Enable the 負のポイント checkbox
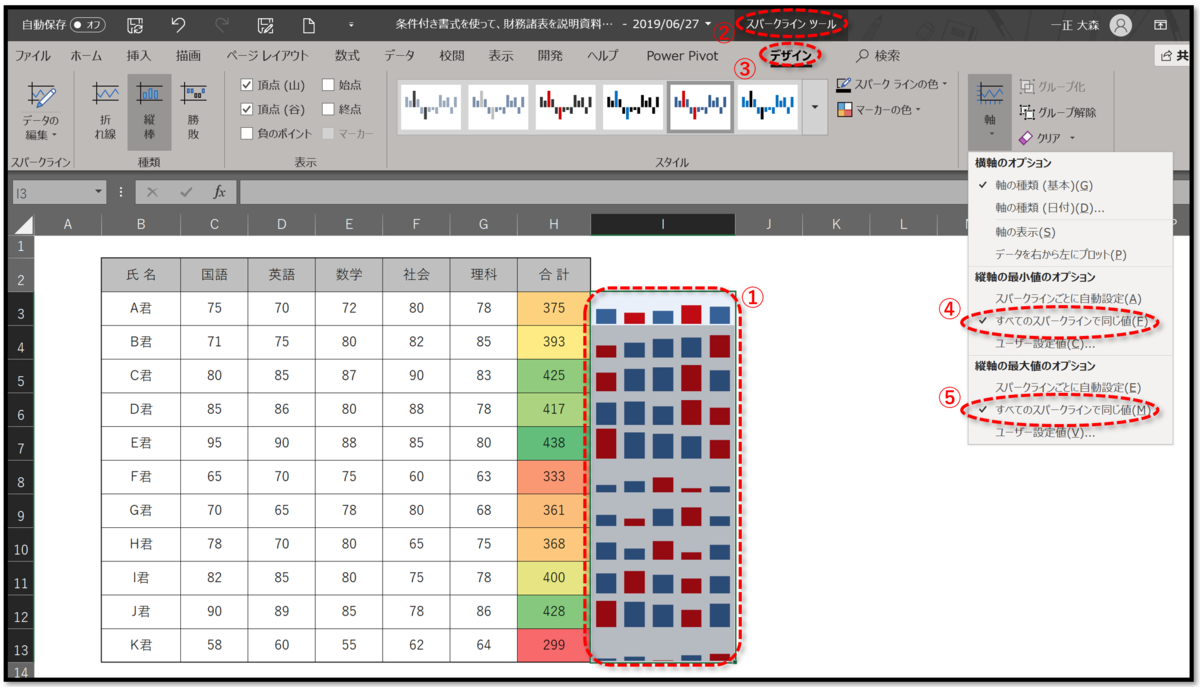The image size is (1200, 687). click(x=247, y=133)
